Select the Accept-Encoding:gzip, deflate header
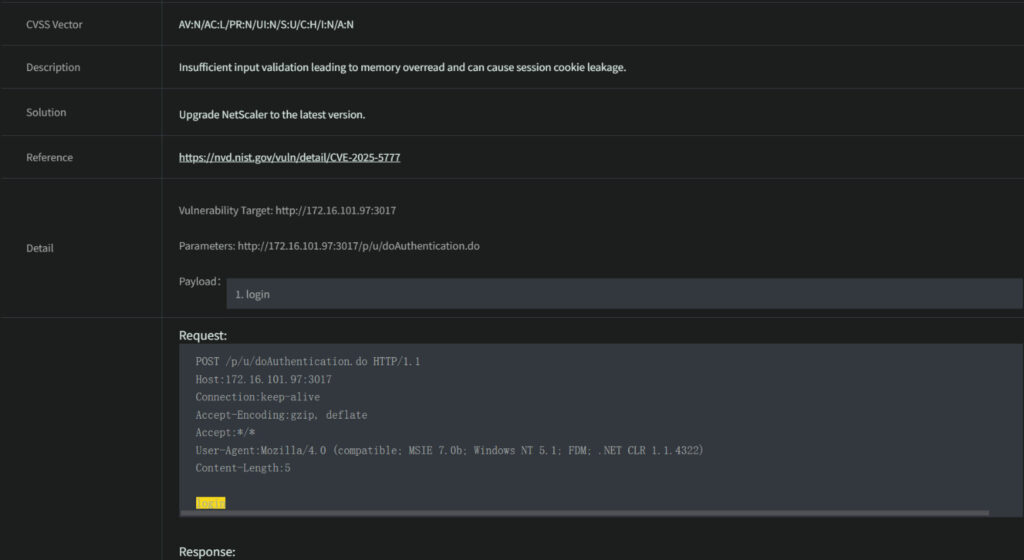Image resolution: width=1024 pixels, height=560 pixels. point(281,414)
